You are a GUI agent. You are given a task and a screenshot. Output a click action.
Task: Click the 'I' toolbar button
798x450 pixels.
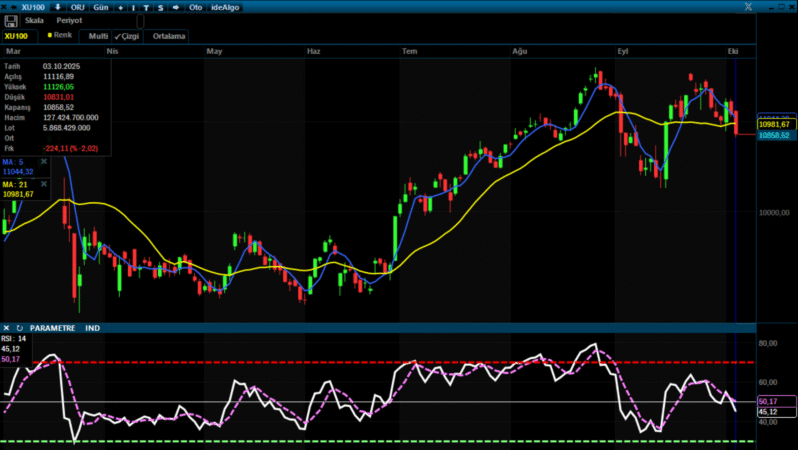pos(134,6)
